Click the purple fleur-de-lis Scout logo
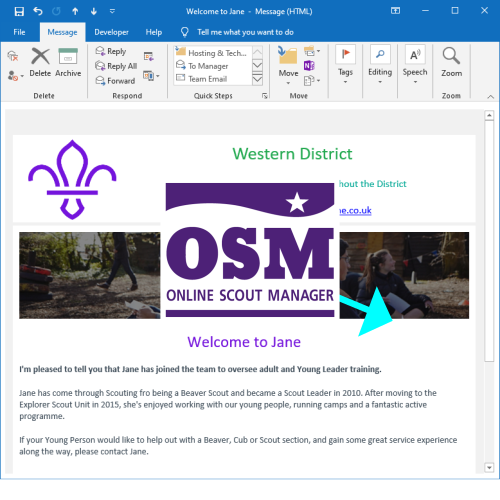Viewport: 500px width, 500px height. [x=72, y=179]
